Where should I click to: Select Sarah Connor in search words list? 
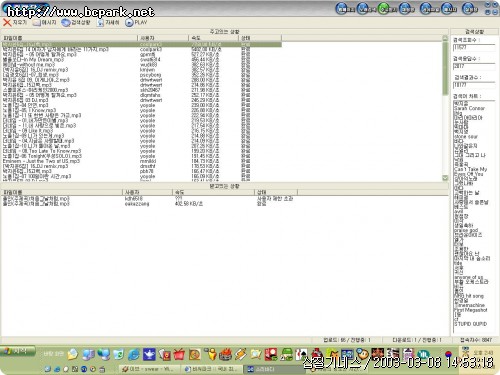point(469,108)
